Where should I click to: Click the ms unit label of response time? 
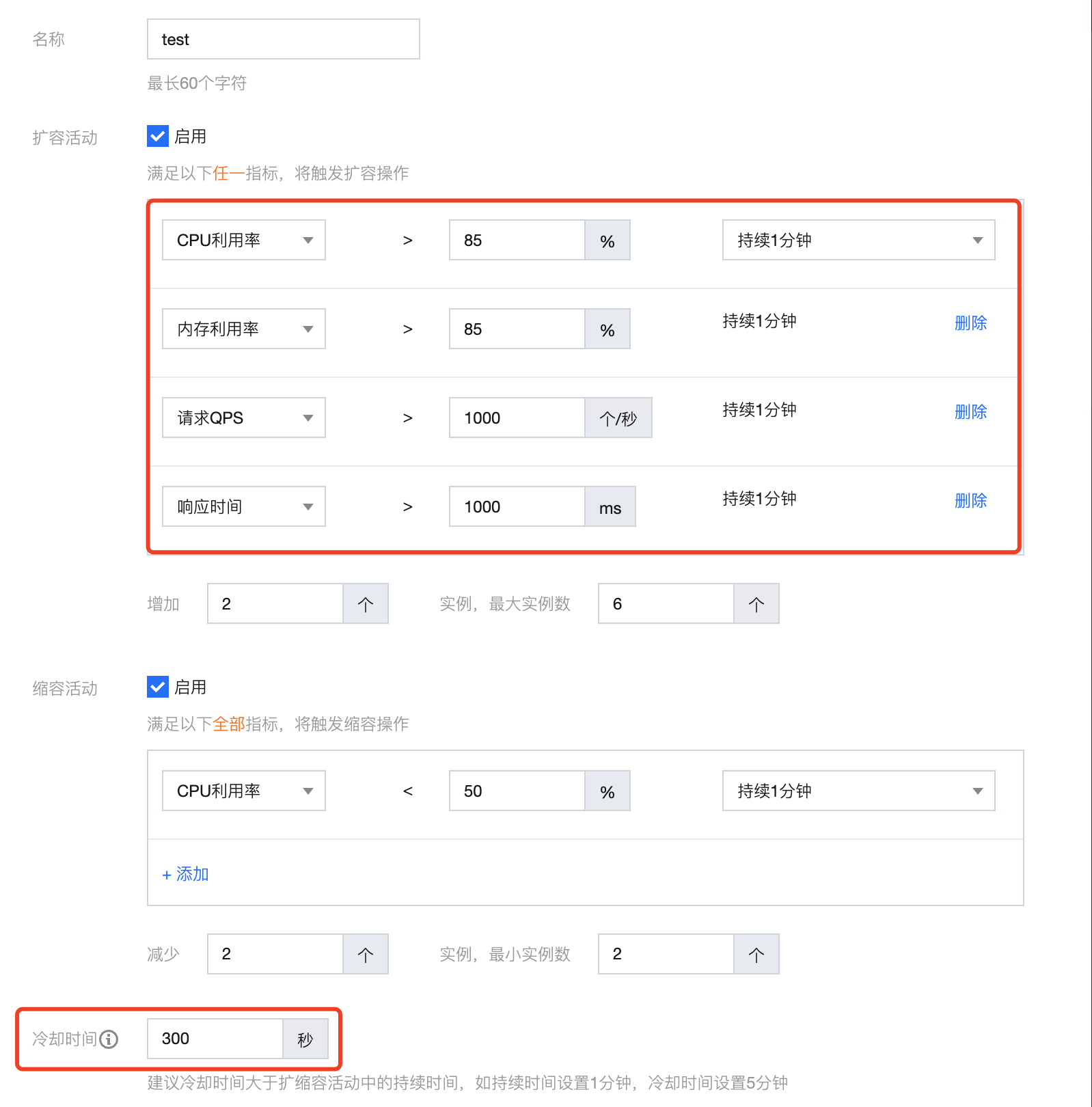[610, 506]
